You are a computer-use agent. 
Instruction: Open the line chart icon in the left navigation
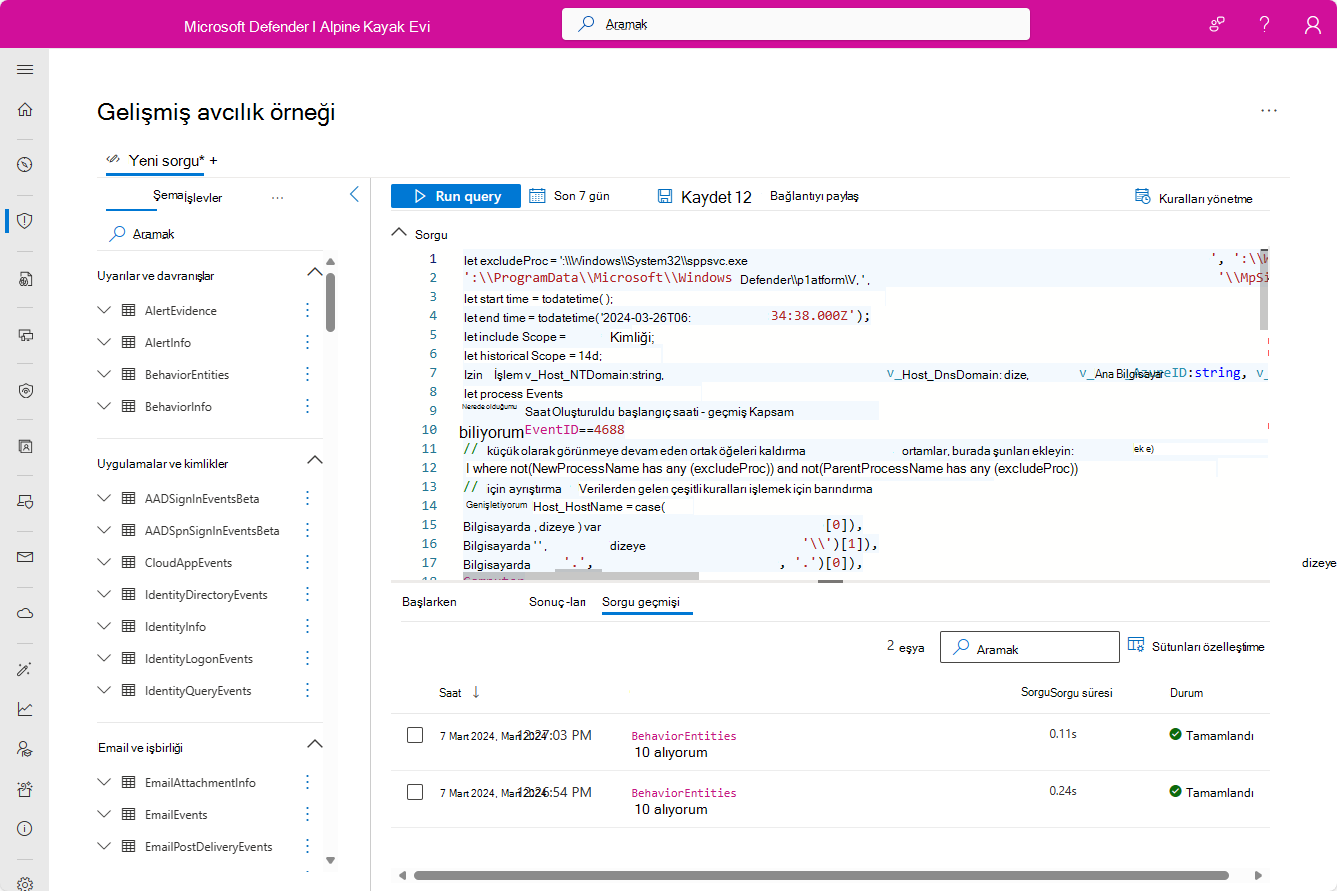pyautogui.click(x=25, y=709)
